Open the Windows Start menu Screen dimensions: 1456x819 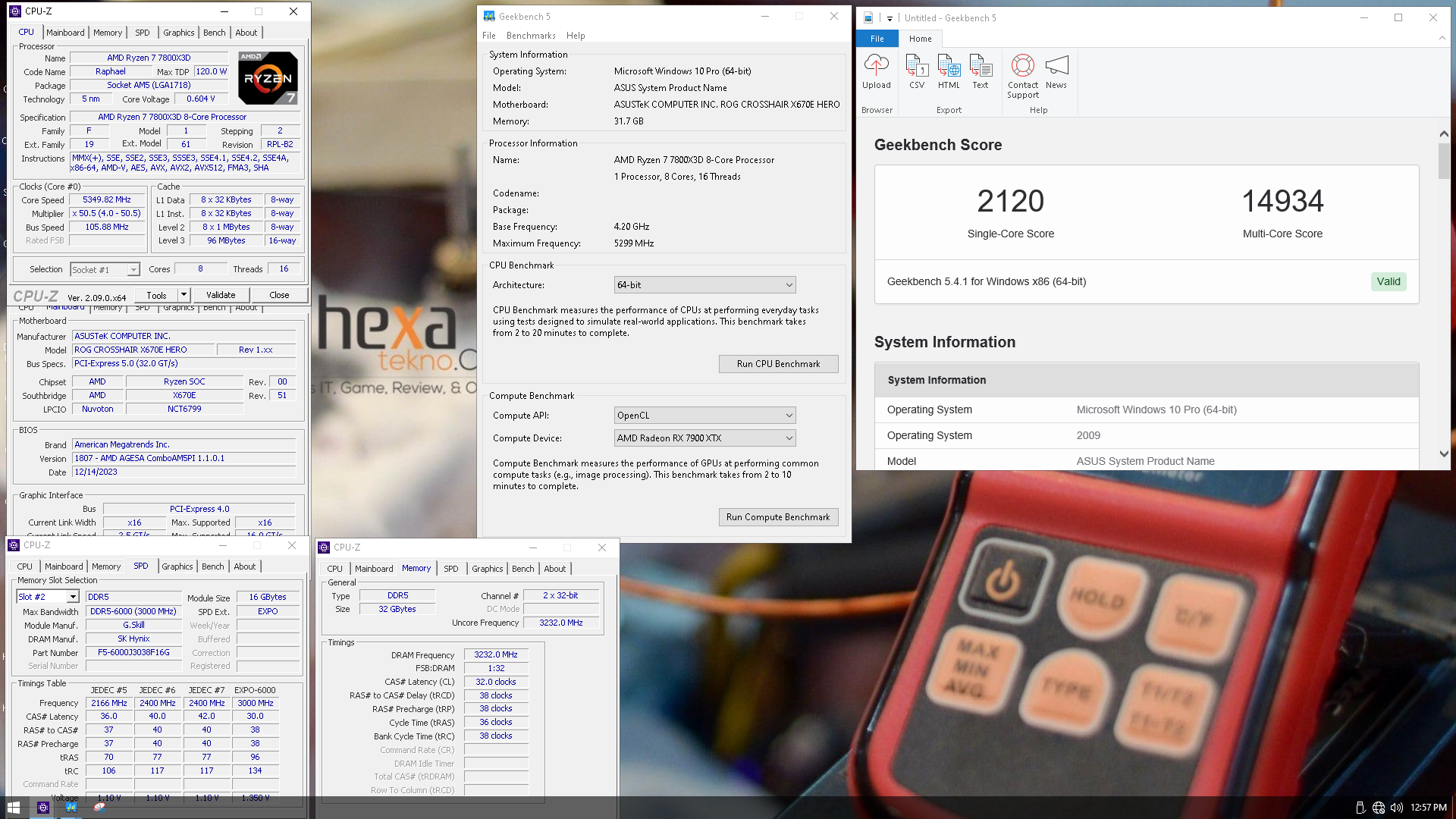14,808
